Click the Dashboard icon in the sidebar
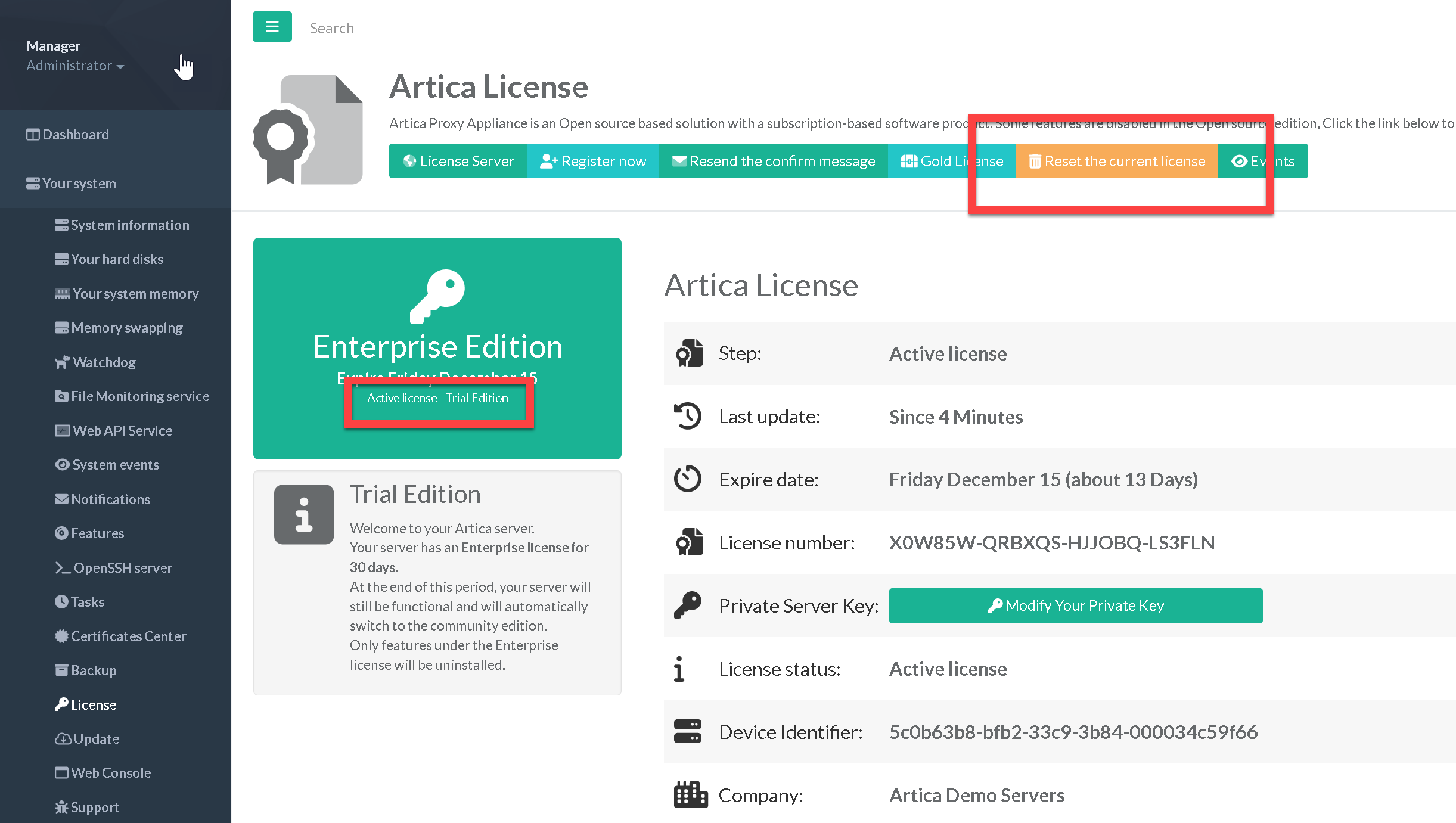 click(x=33, y=135)
